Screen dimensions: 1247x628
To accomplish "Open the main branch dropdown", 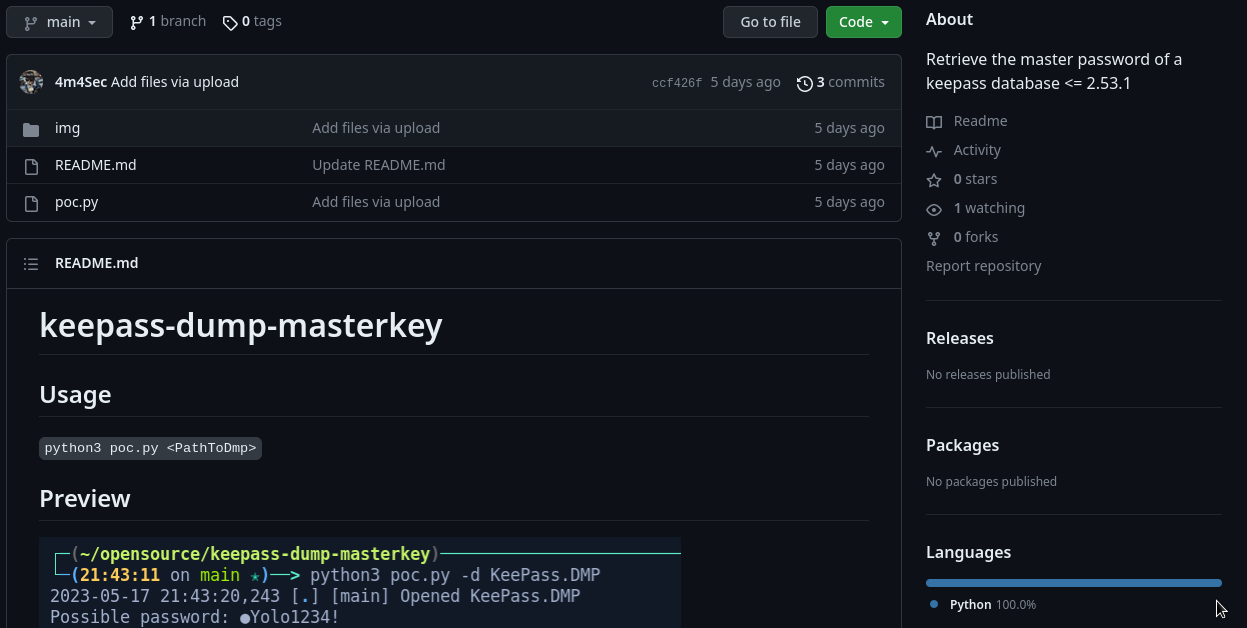I will point(60,22).
